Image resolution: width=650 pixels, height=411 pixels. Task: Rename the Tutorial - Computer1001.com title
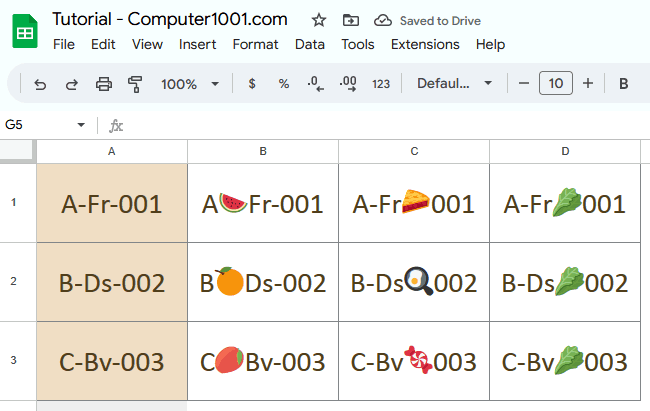(x=170, y=19)
